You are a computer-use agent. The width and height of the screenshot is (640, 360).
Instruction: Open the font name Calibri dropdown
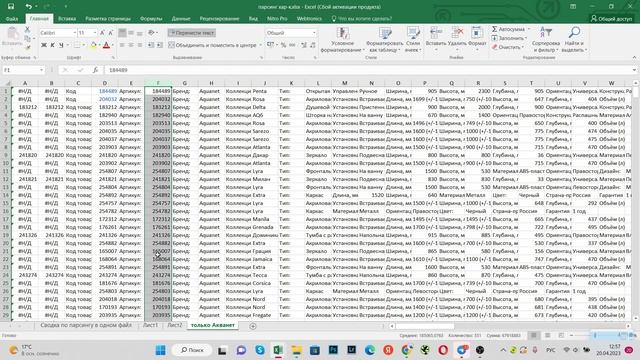pos(75,33)
